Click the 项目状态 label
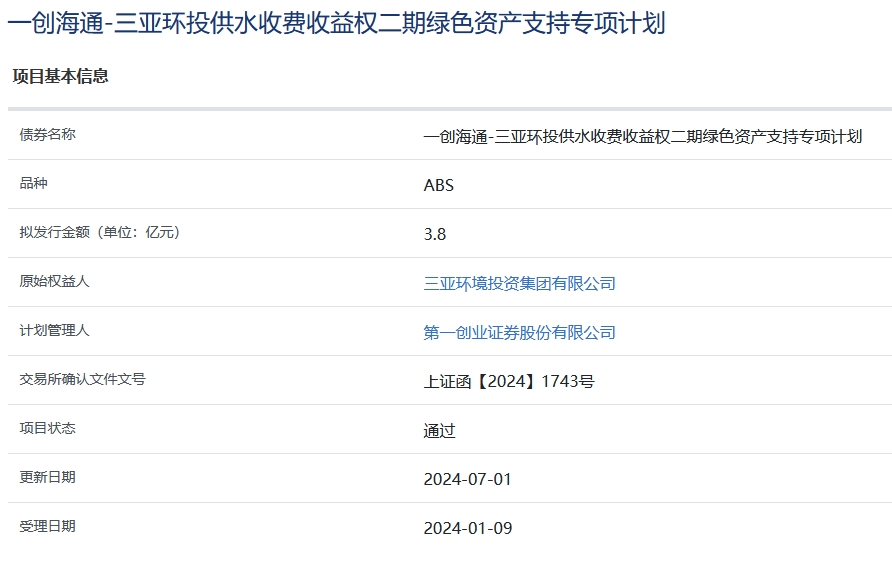Screen dimensions: 892x566 [47, 428]
